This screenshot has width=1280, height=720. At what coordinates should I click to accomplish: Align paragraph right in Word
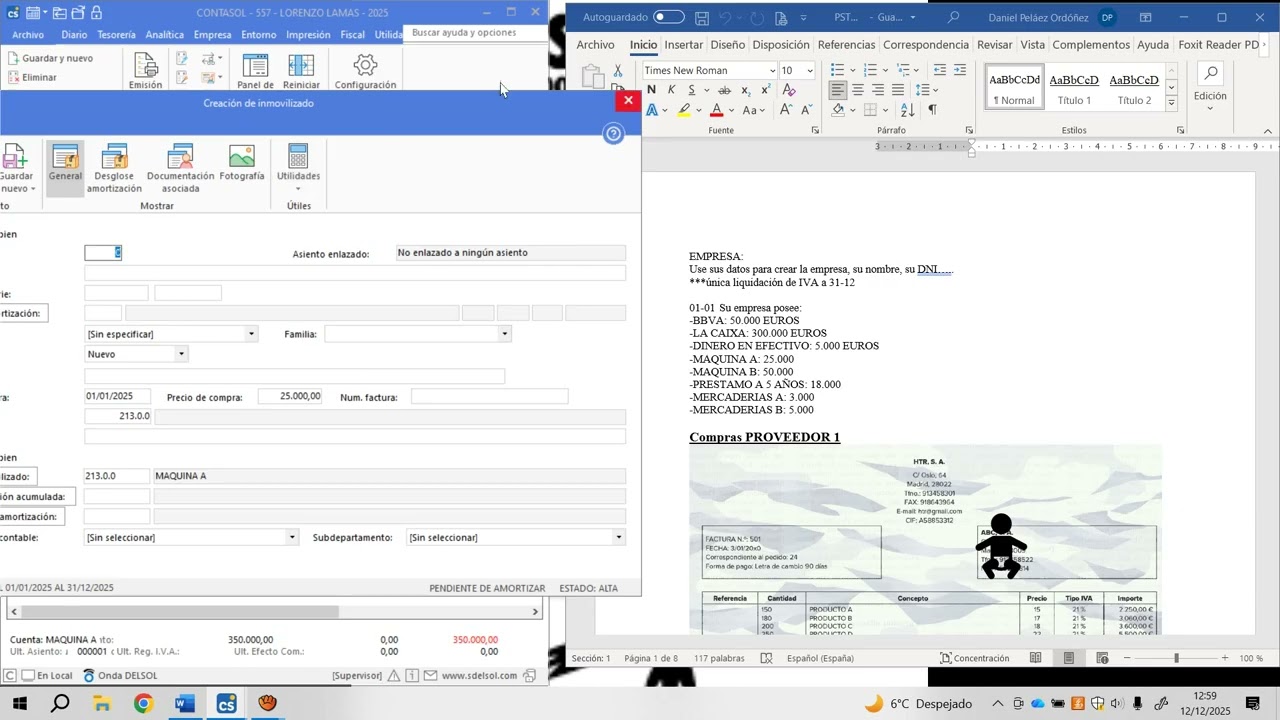[x=878, y=90]
